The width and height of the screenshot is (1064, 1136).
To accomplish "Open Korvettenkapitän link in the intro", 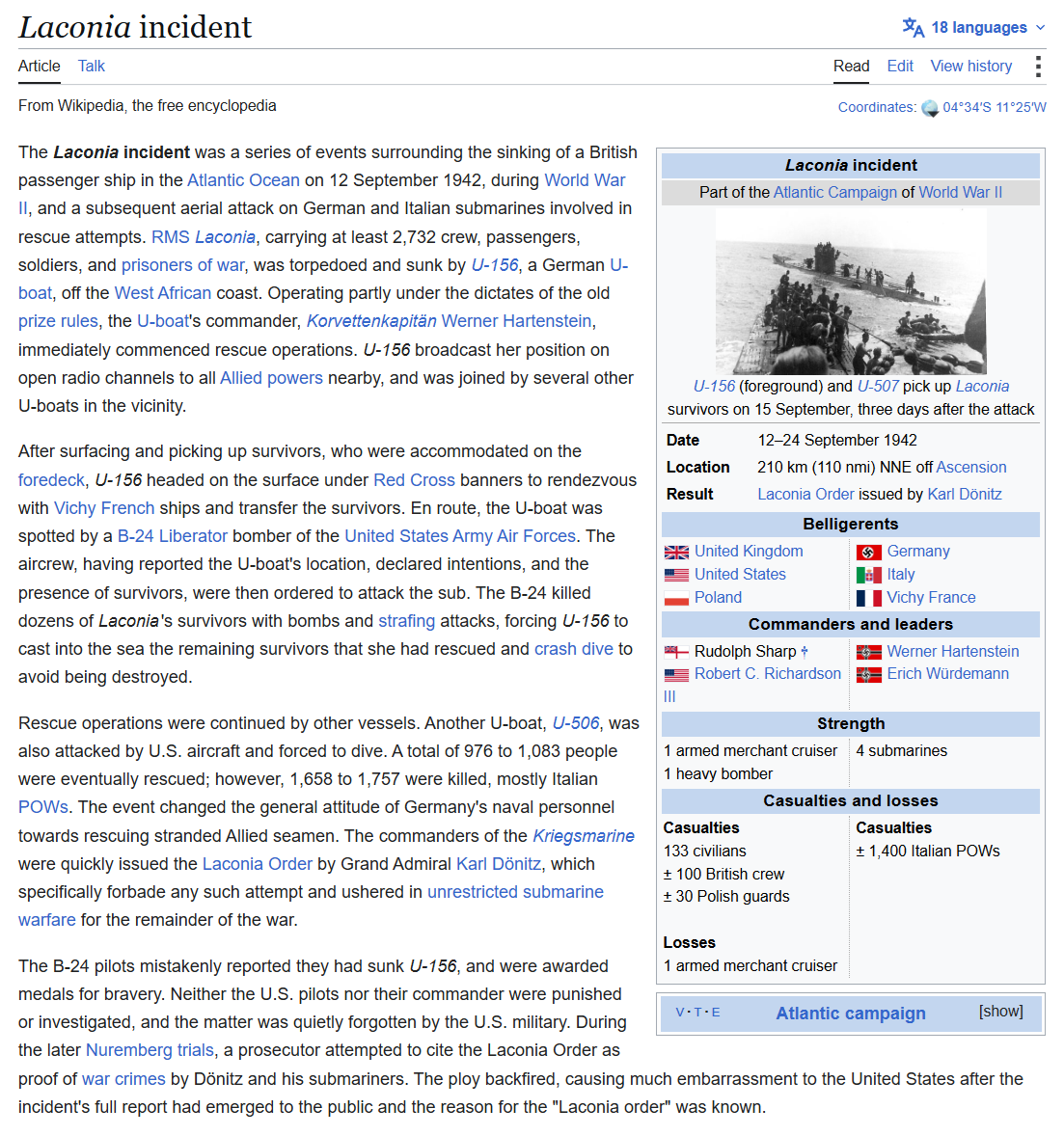I will click(x=371, y=322).
